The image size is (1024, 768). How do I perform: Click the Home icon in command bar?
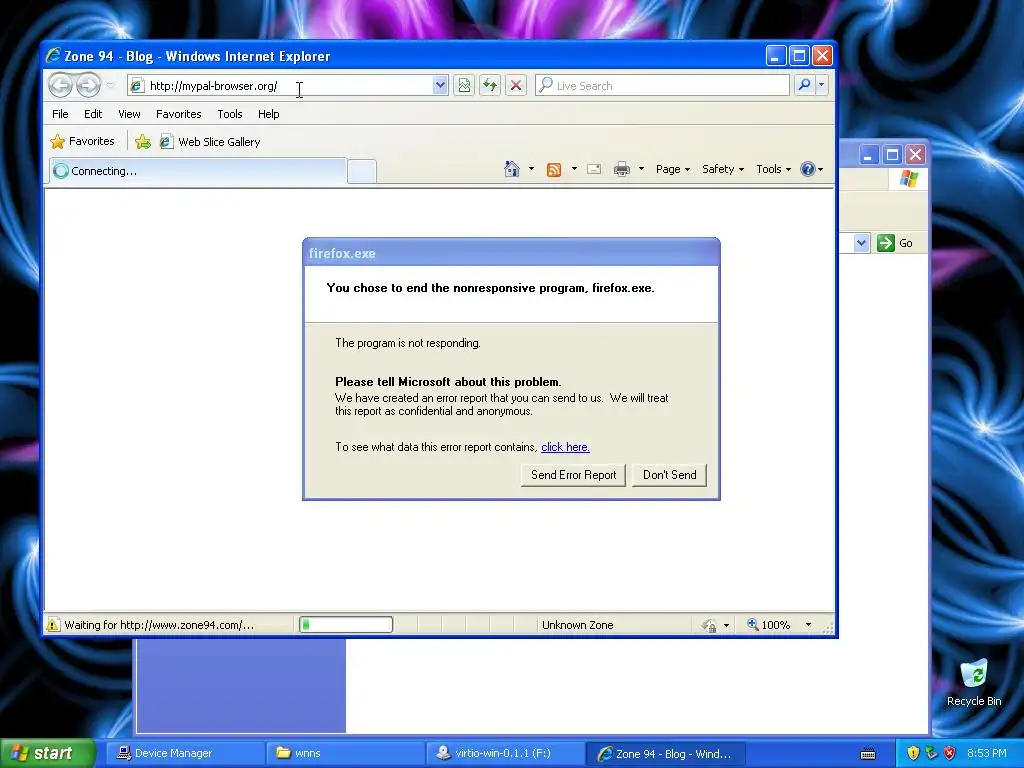pyautogui.click(x=511, y=169)
